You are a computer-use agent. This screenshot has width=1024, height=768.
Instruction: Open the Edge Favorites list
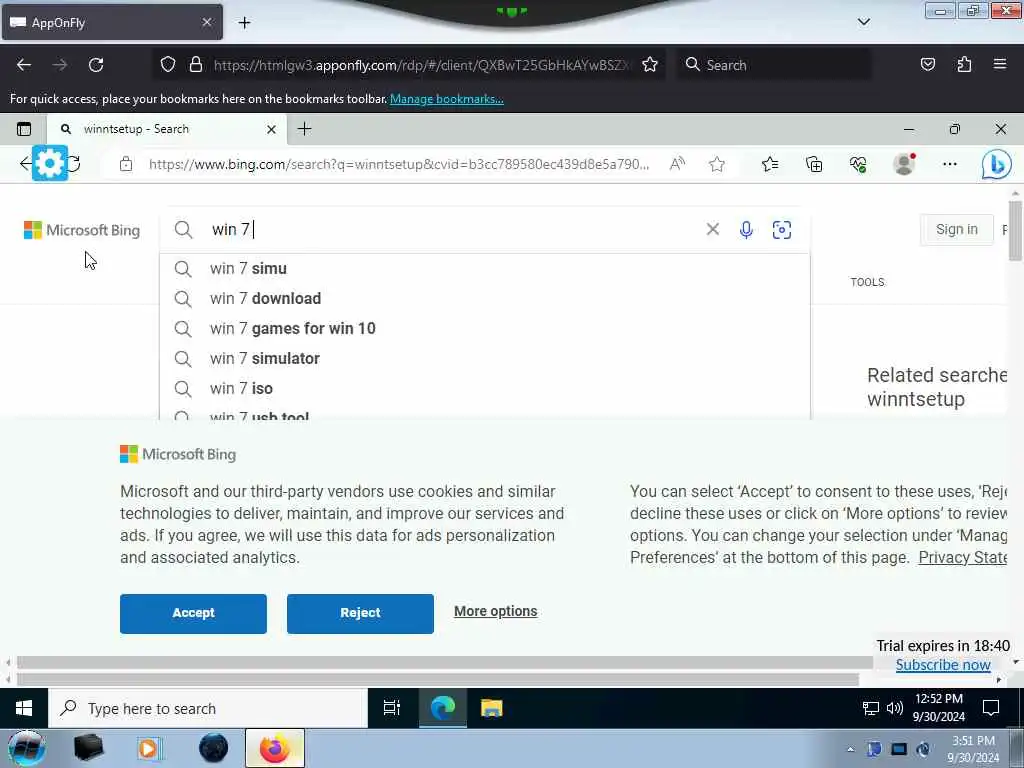point(770,164)
